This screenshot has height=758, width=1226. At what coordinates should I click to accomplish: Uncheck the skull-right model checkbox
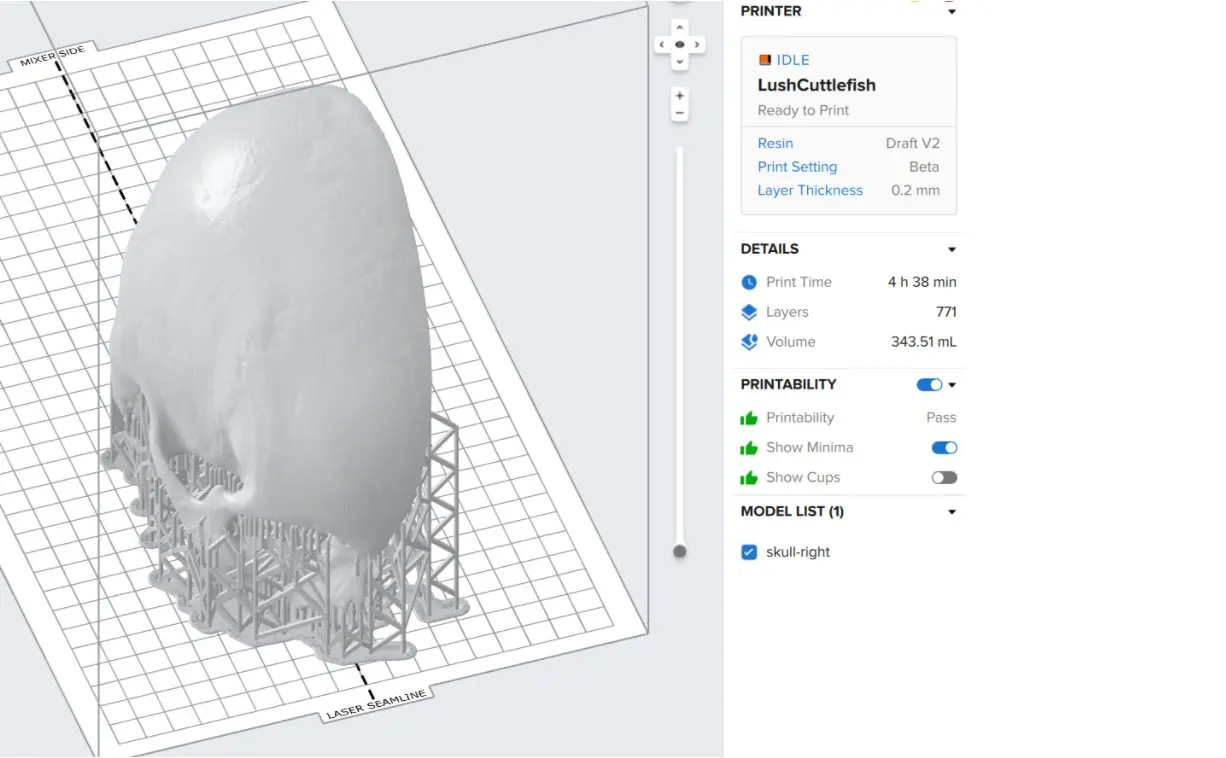pyautogui.click(x=749, y=552)
